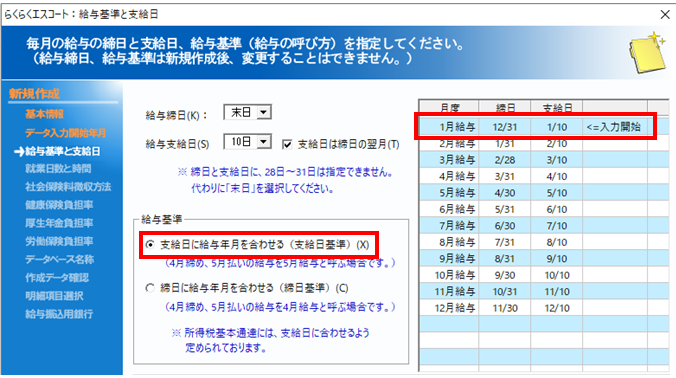Screen dimensions: 676x378
Task: Select 給与振込用銀行 in sidebar
Action: click(x=59, y=314)
